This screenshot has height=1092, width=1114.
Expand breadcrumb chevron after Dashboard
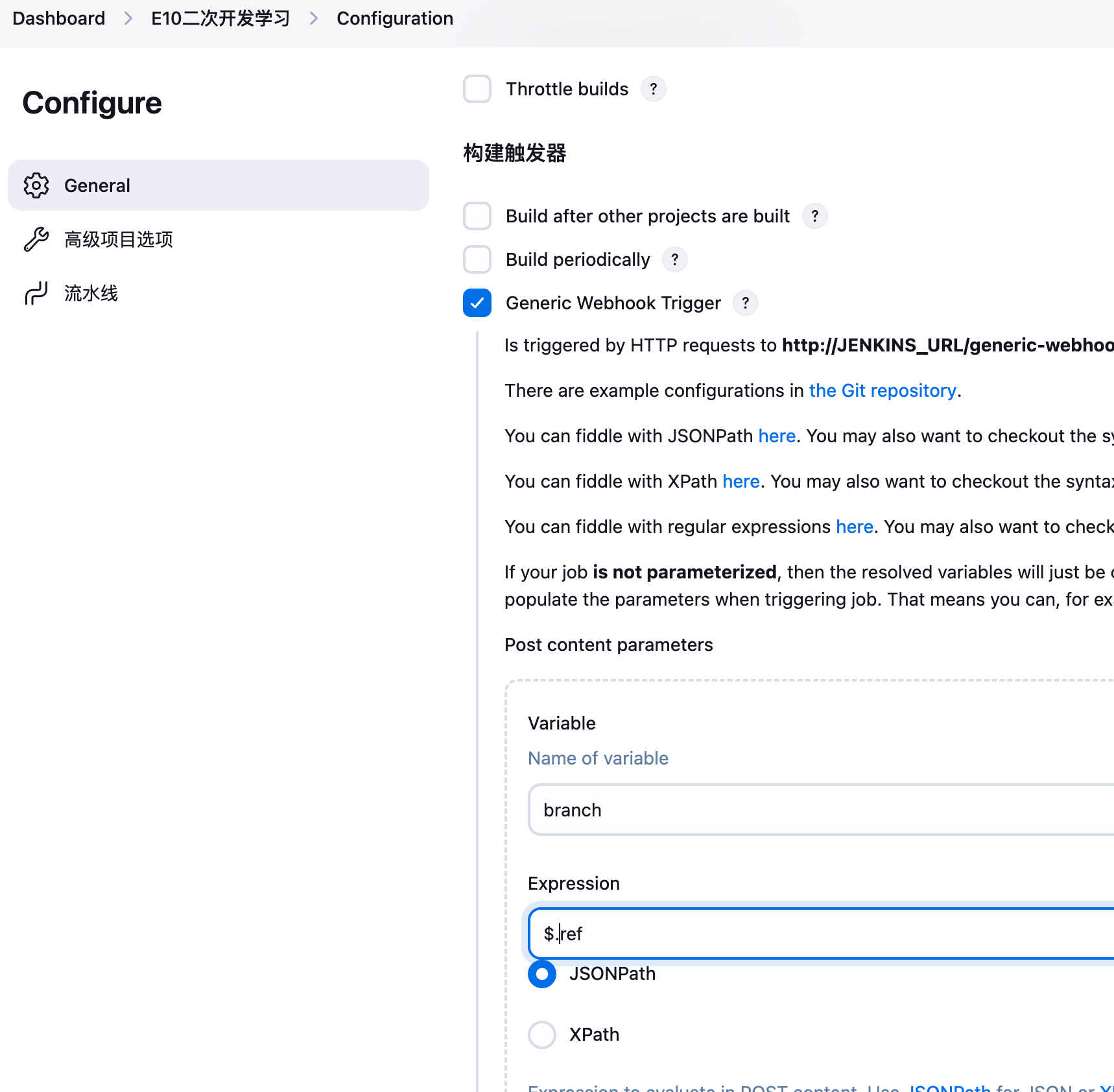(x=128, y=18)
